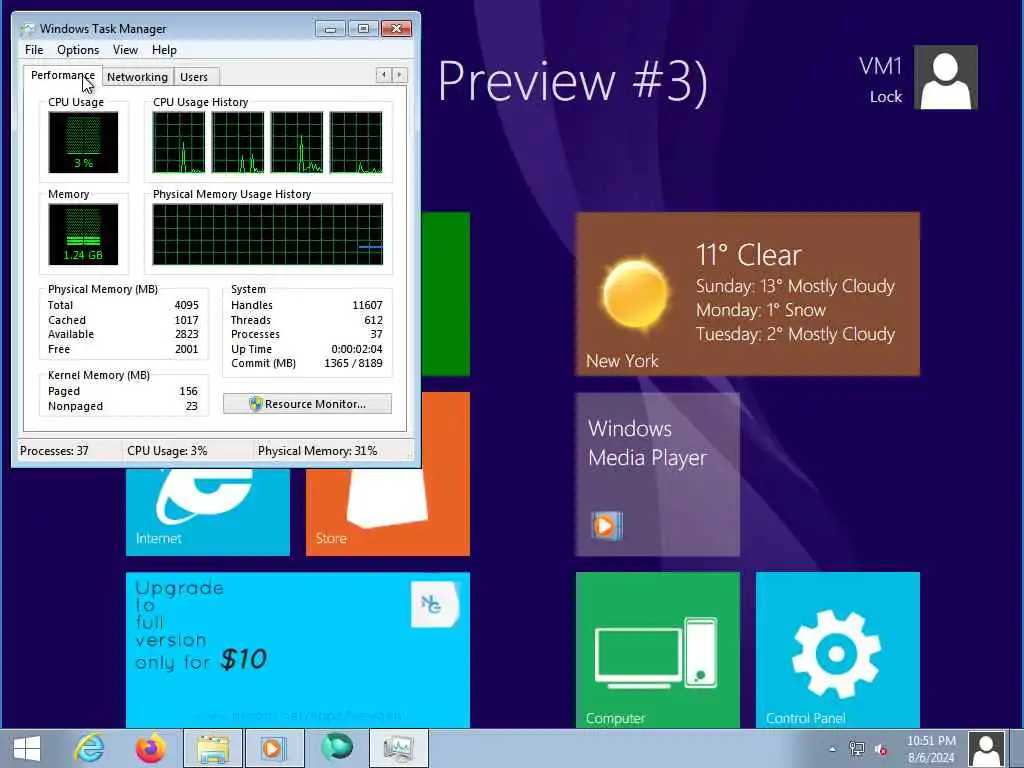Open the Help menu in Task Manager
The height and width of the screenshot is (768, 1024).
(x=164, y=50)
